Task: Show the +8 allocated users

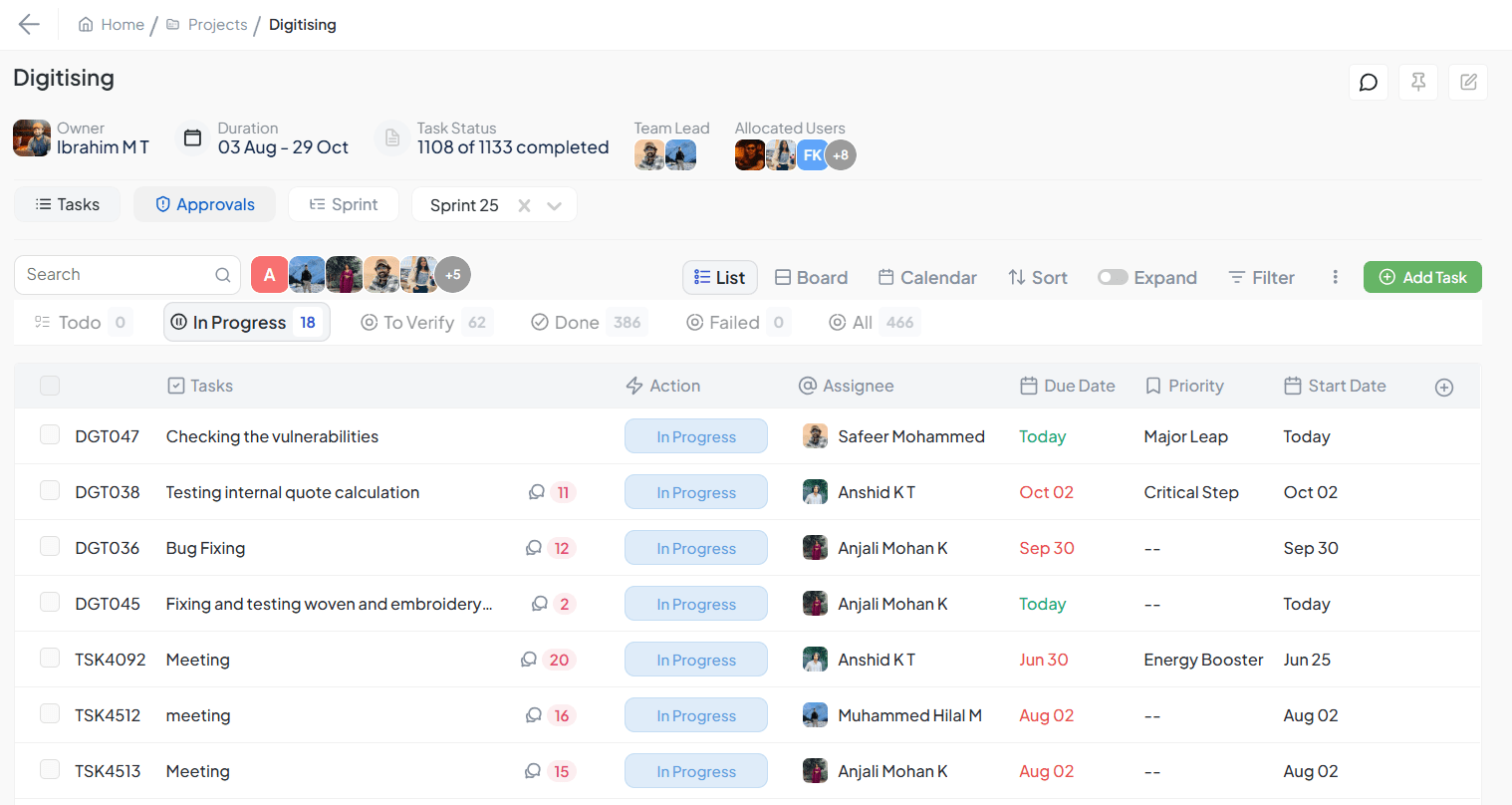Action: 841,155
